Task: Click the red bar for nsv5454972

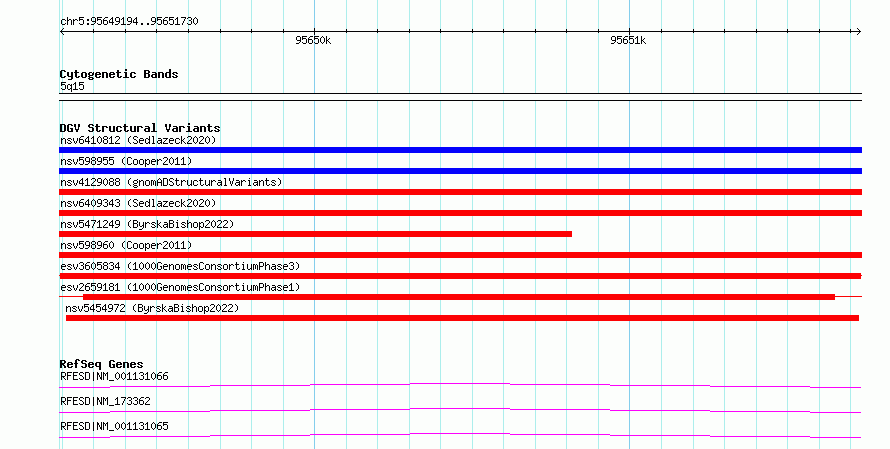Action: point(462,318)
